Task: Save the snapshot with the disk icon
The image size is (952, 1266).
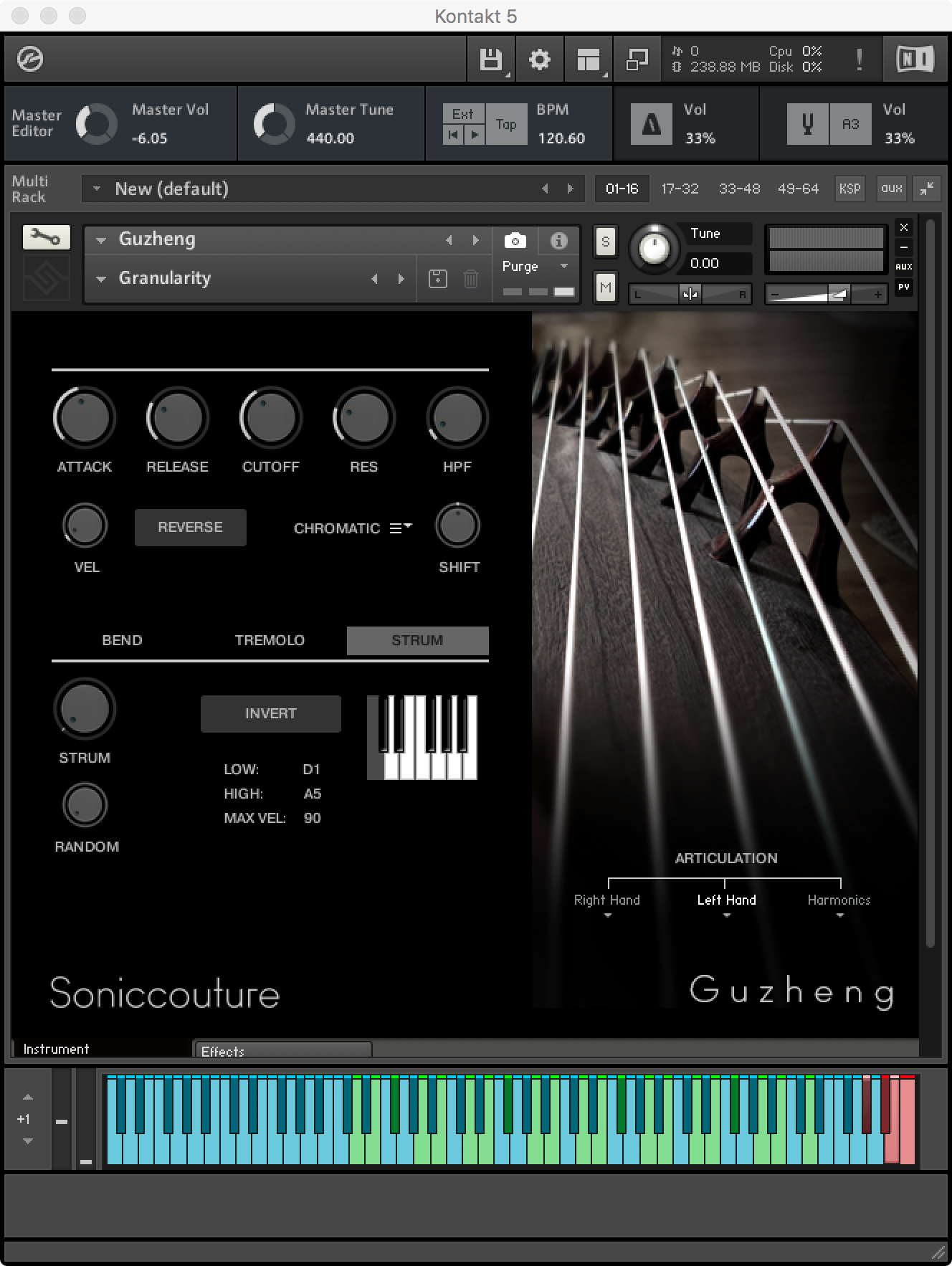Action: (x=437, y=278)
